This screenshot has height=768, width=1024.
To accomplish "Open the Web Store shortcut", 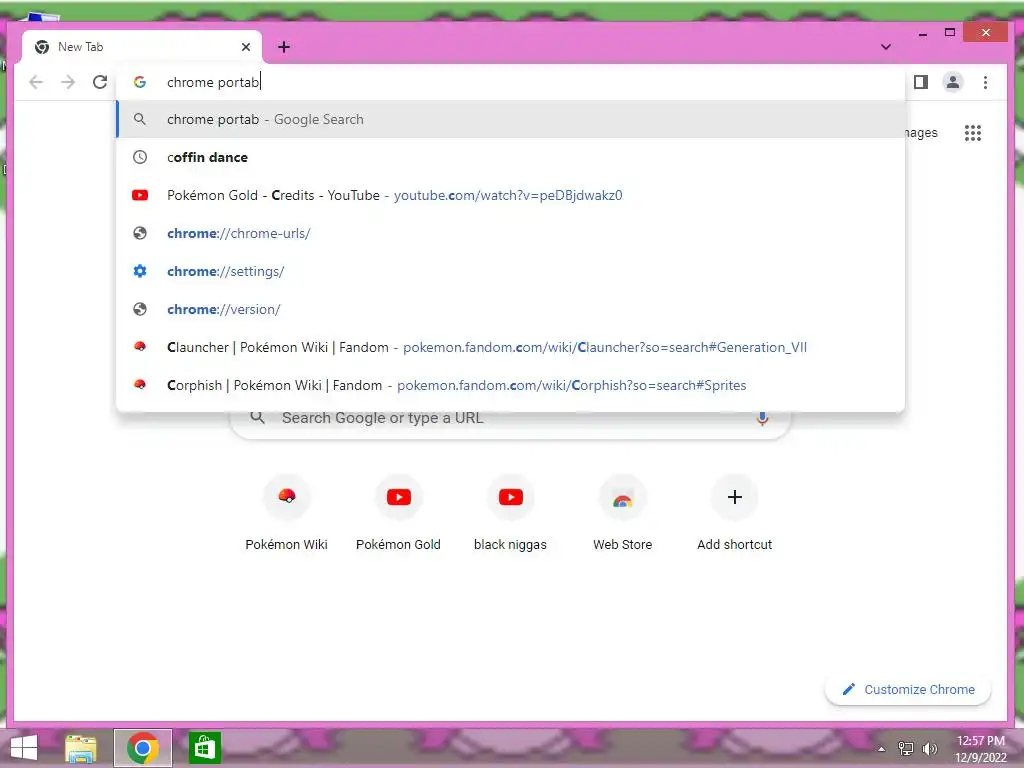I will coord(622,514).
